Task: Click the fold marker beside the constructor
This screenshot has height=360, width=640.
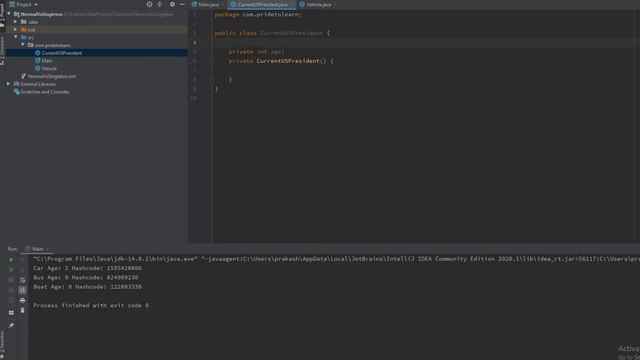Action: pyautogui.click(x=212, y=61)
